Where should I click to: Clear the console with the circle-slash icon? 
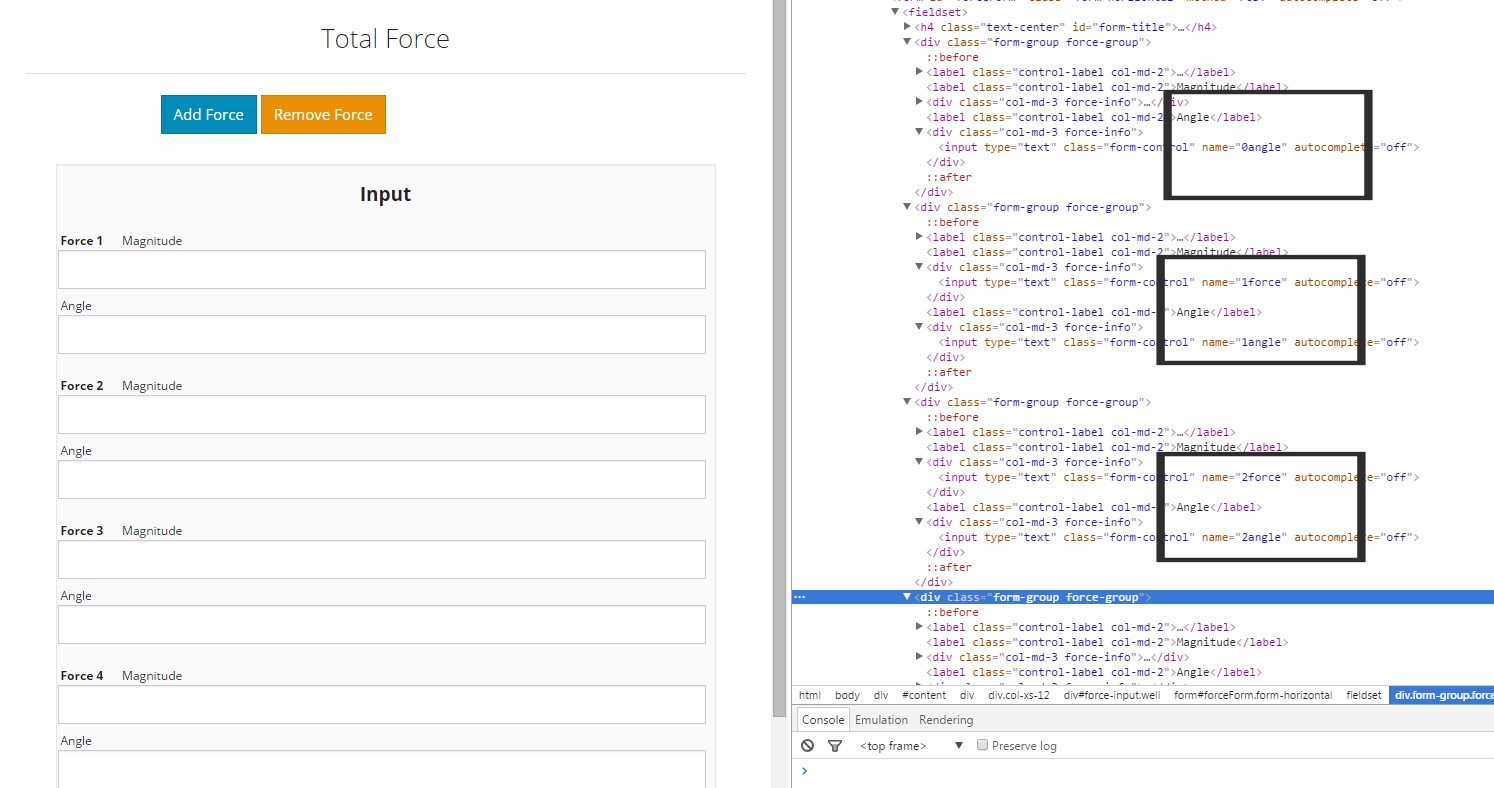click(x=808, y=745)
